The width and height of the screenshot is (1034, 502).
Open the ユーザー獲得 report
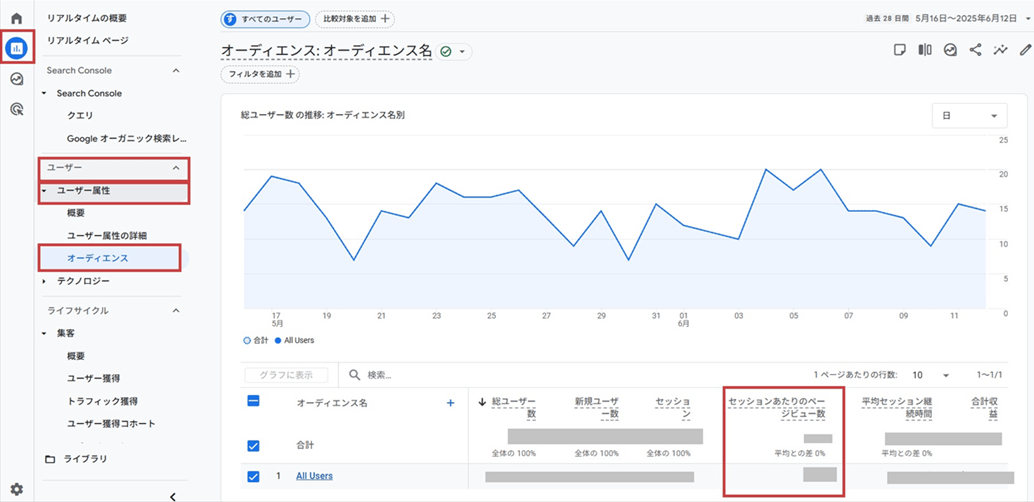[94, 379]
